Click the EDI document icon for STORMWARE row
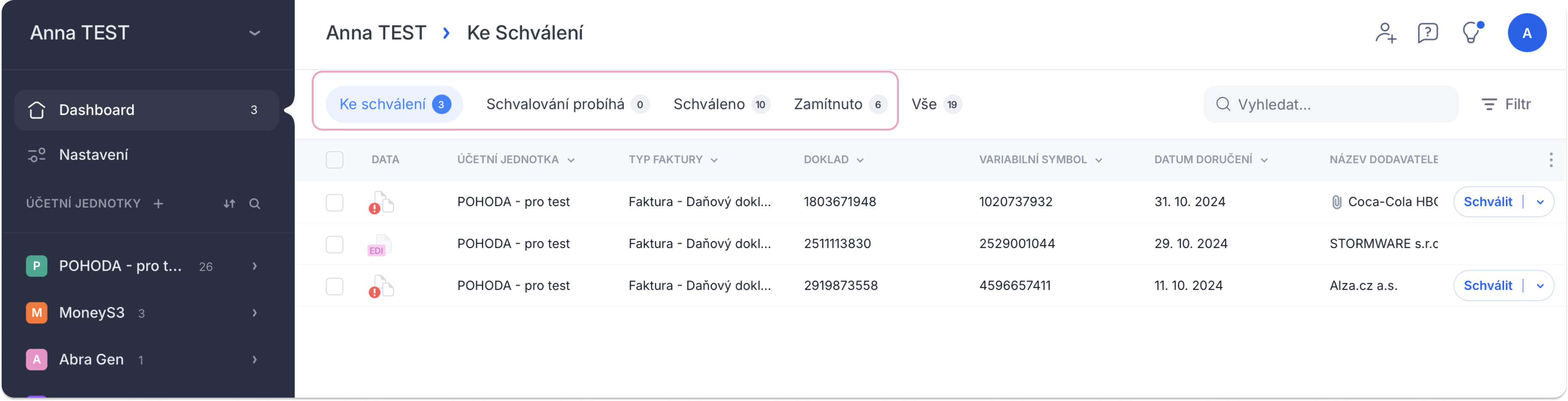Image resolution: width=1568 pixels, height=401 pixels. click(x=379, y=245)
